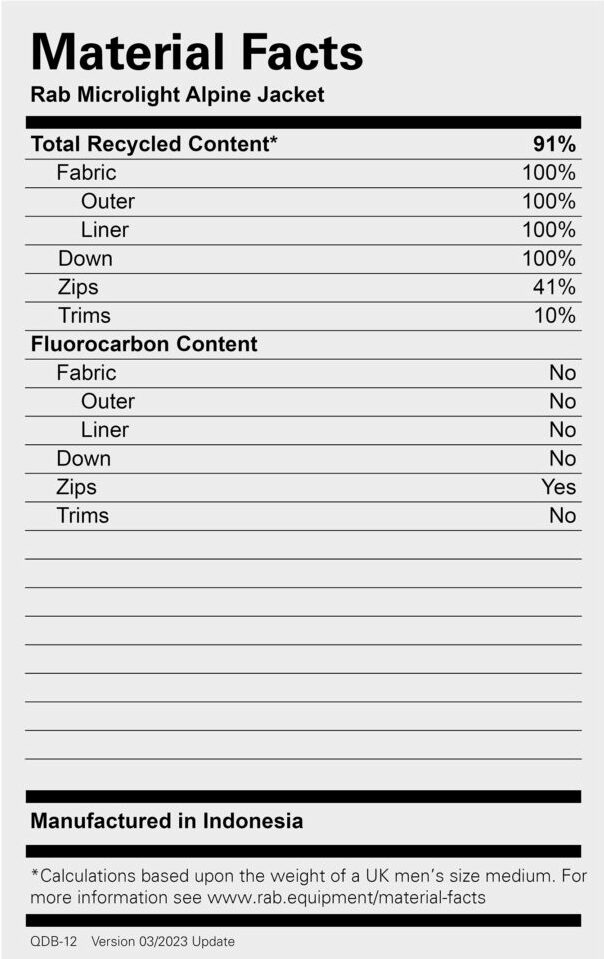Open the www.rab.equipment/material-facts link
Screen dimensions: 604x959
click(x=346, y=897)
